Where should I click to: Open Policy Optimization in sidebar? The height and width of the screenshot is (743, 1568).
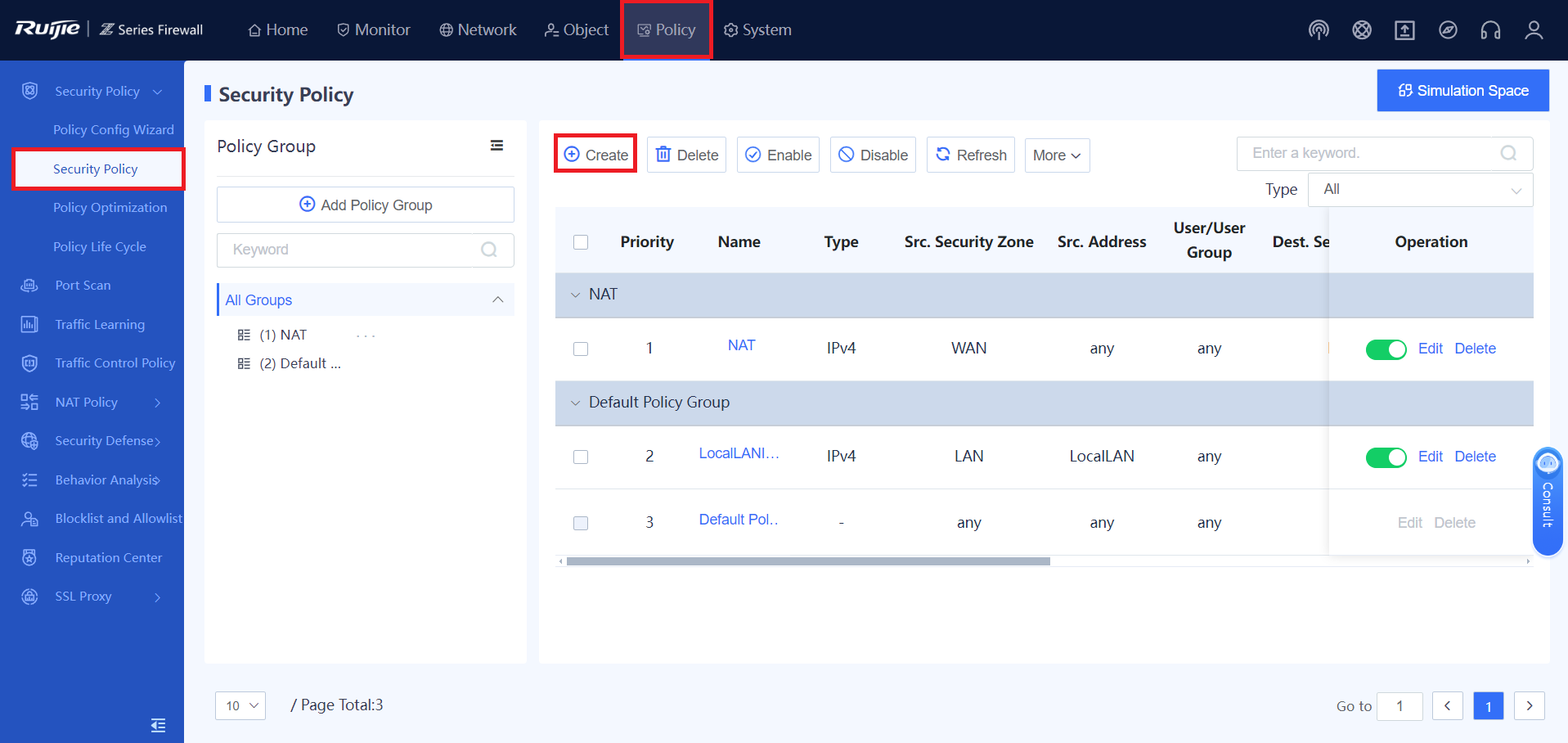(110, 208)
